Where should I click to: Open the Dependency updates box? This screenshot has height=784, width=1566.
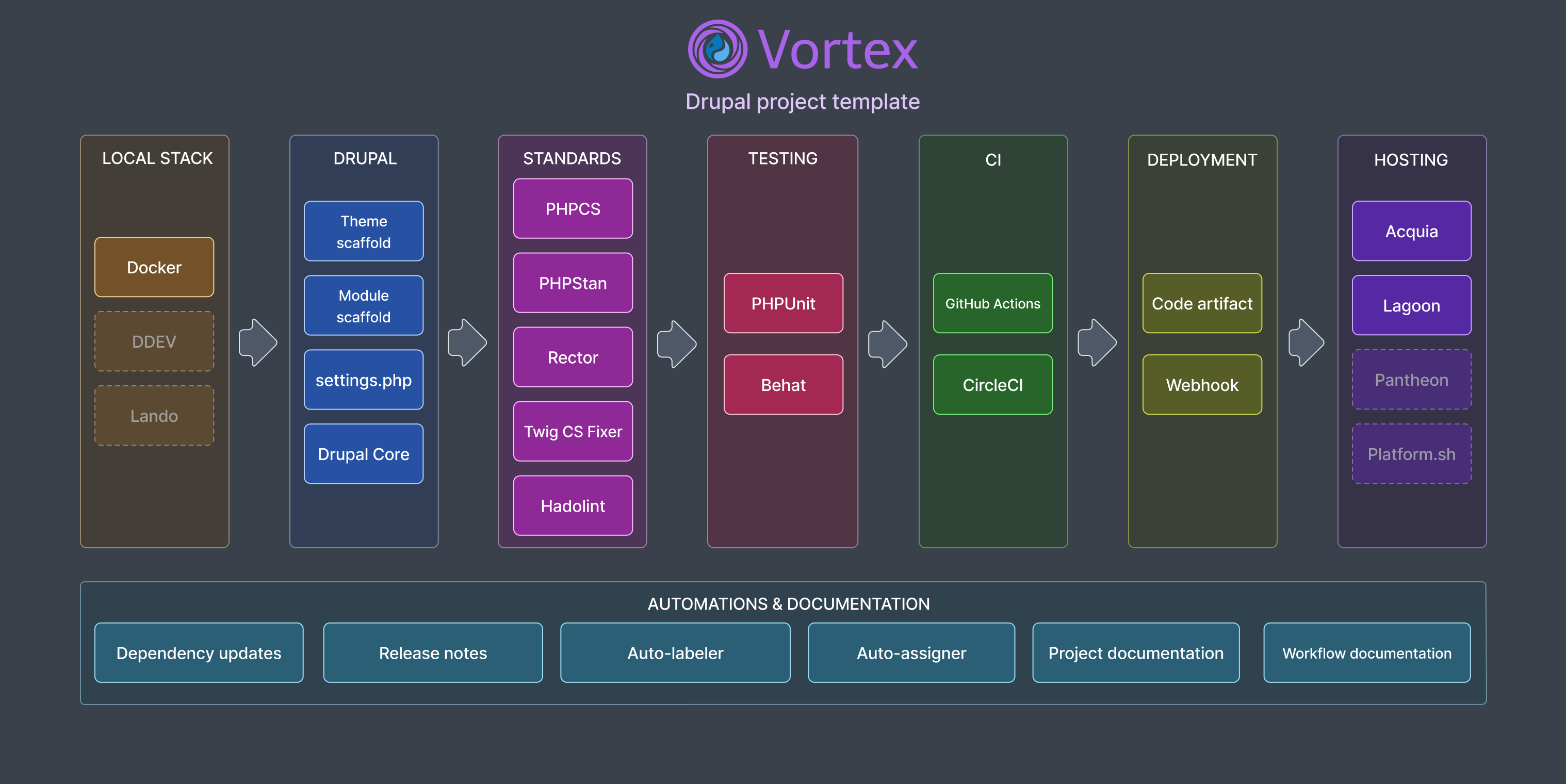[x=199, y=652]
